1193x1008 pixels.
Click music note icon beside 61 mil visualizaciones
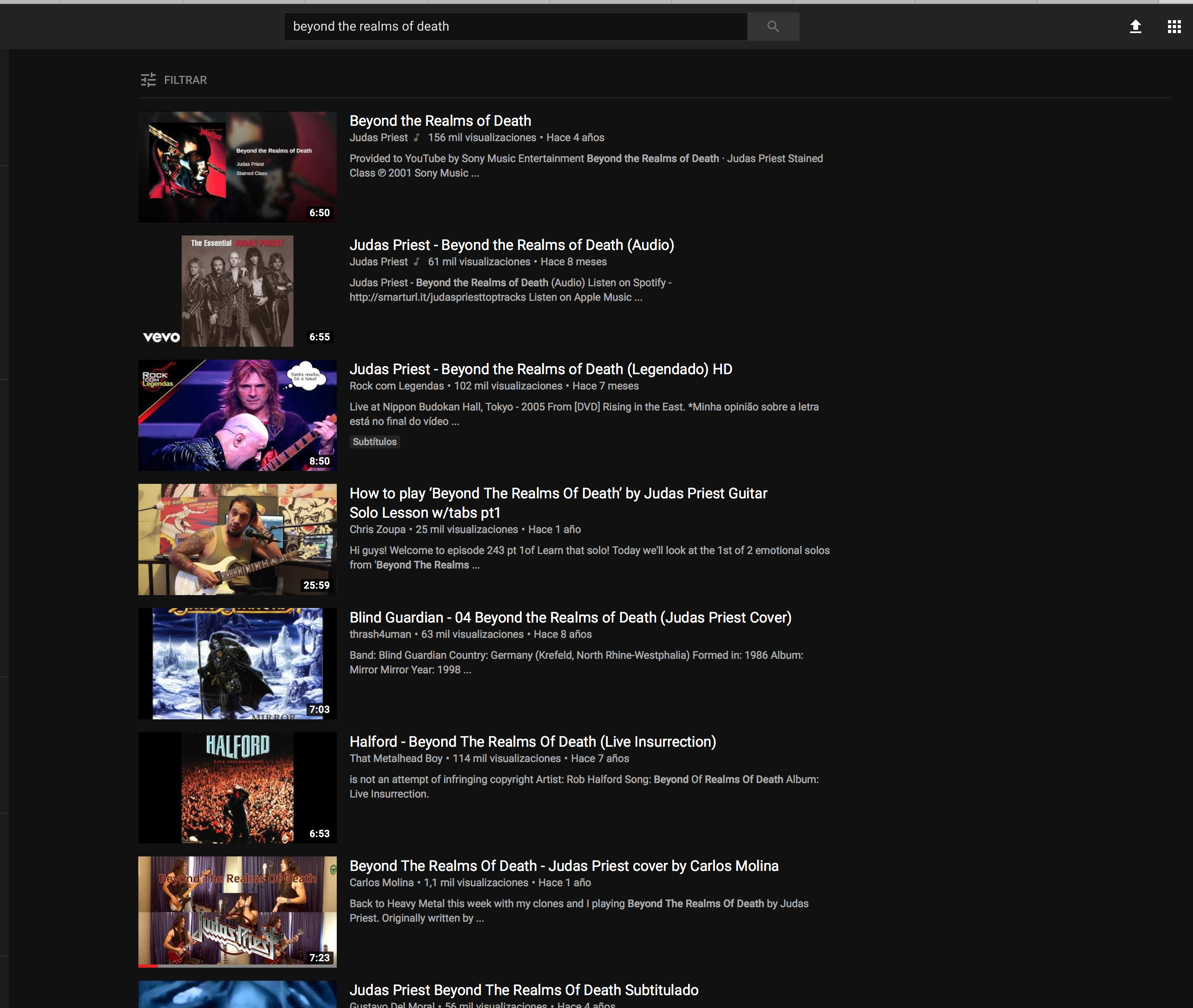[x=417, y=262]
